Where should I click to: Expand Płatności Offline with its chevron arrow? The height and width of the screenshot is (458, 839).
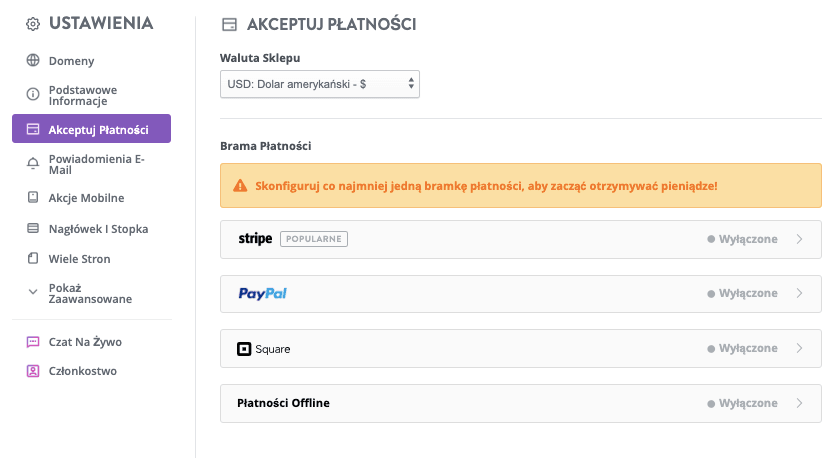coord(799,403)
